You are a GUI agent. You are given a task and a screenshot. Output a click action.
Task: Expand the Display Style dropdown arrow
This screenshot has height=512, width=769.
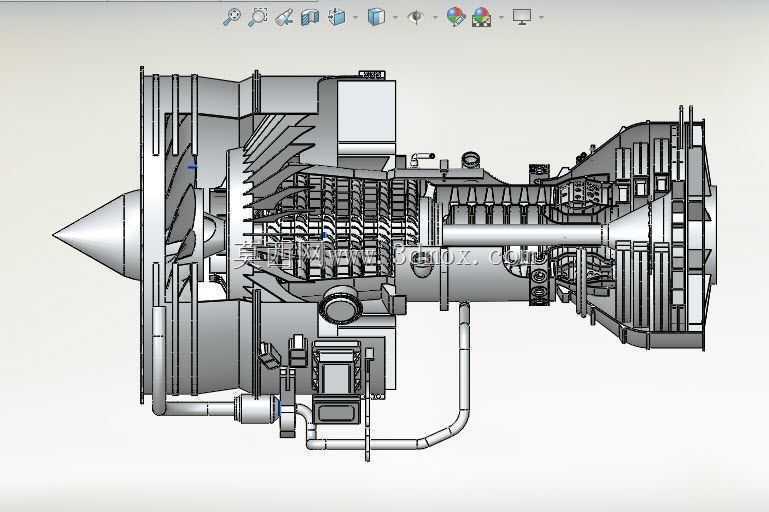pos(395,18)
